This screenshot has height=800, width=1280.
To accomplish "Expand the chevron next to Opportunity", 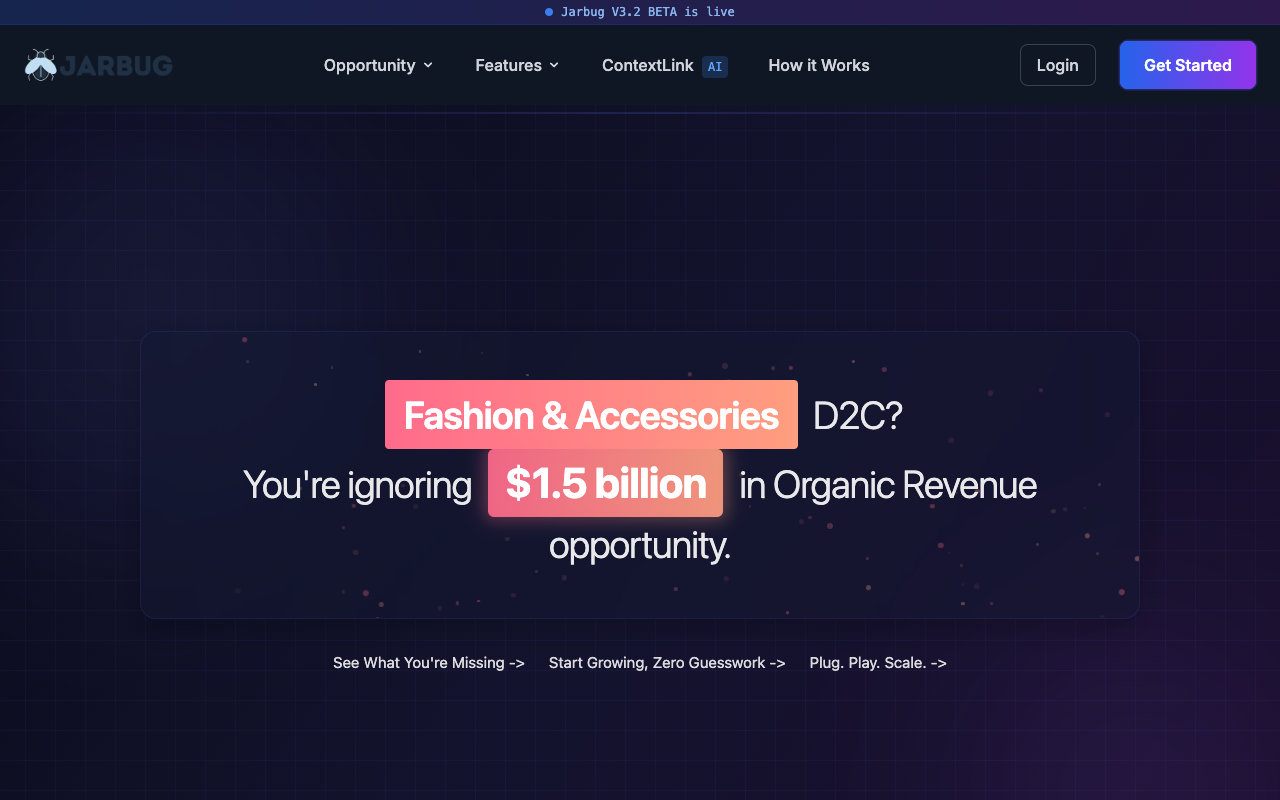I will click(428, 65).
